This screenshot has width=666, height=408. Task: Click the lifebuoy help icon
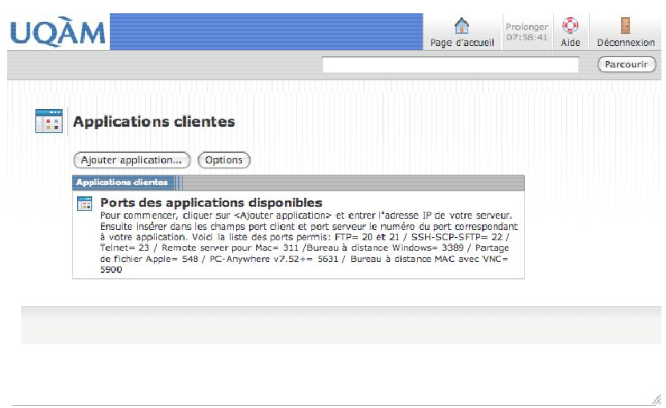[x=570, y=25]
